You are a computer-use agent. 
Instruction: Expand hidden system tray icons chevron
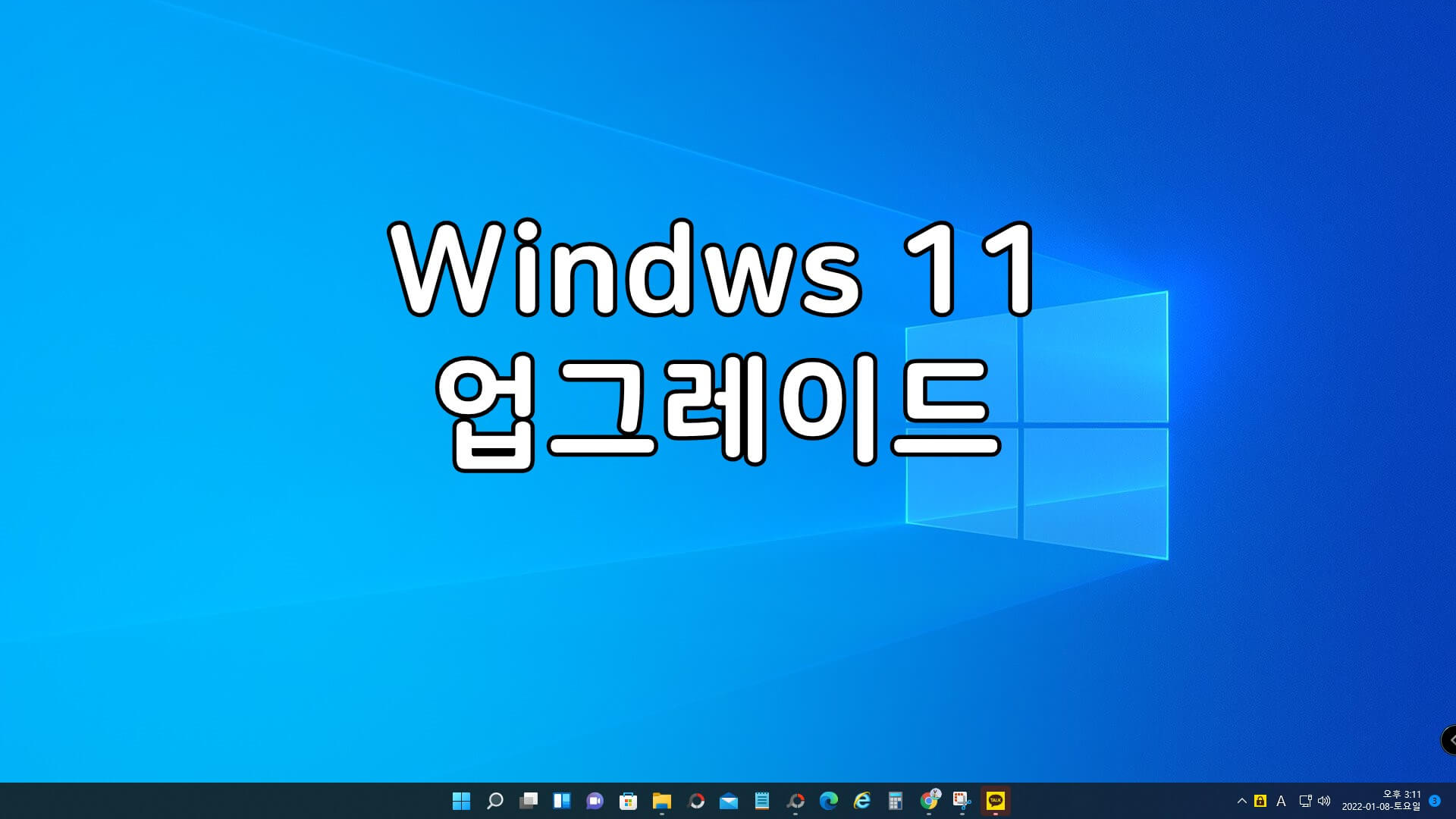(1241, 801)
